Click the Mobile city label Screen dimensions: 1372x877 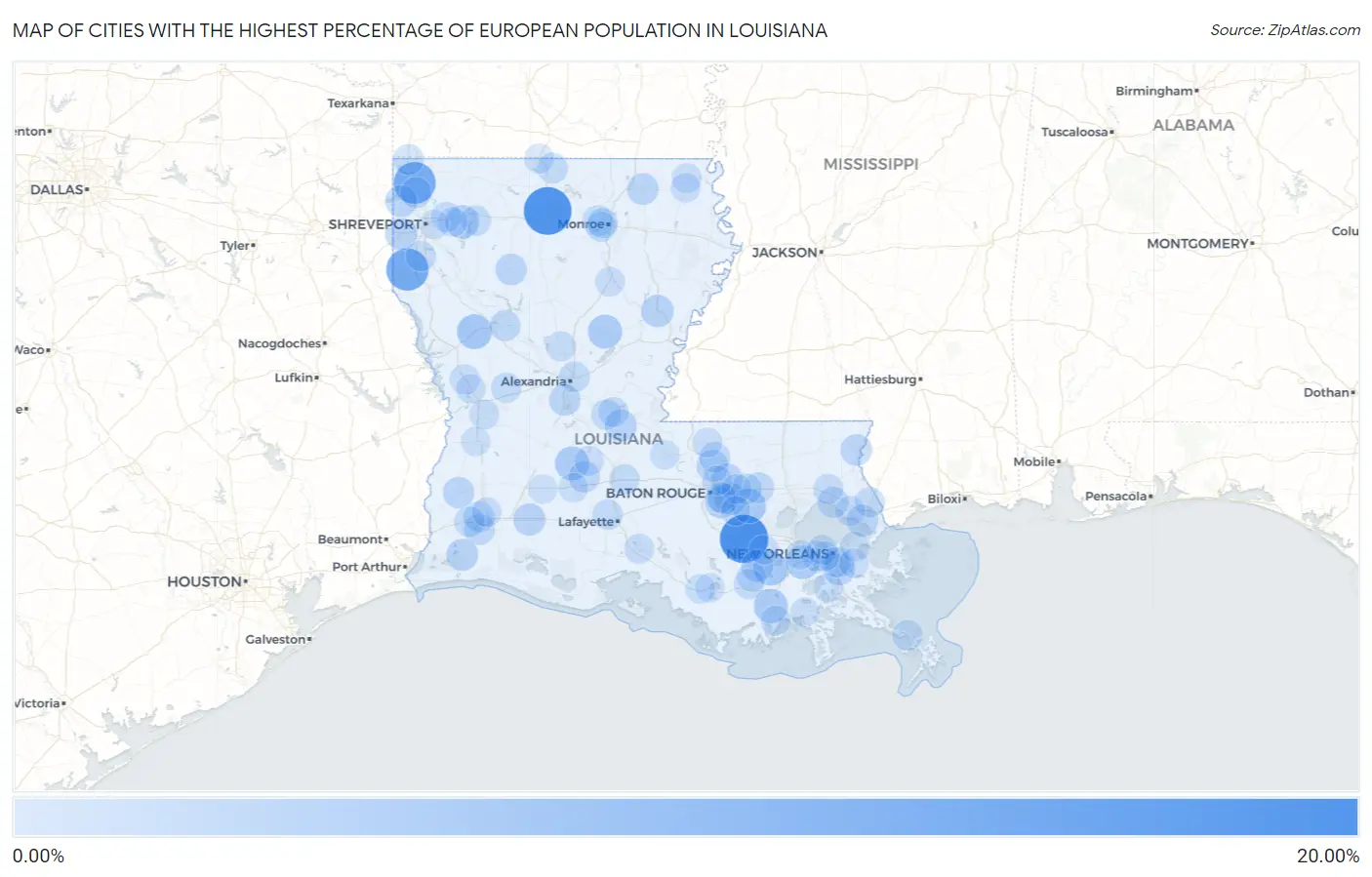(1034, 461)
